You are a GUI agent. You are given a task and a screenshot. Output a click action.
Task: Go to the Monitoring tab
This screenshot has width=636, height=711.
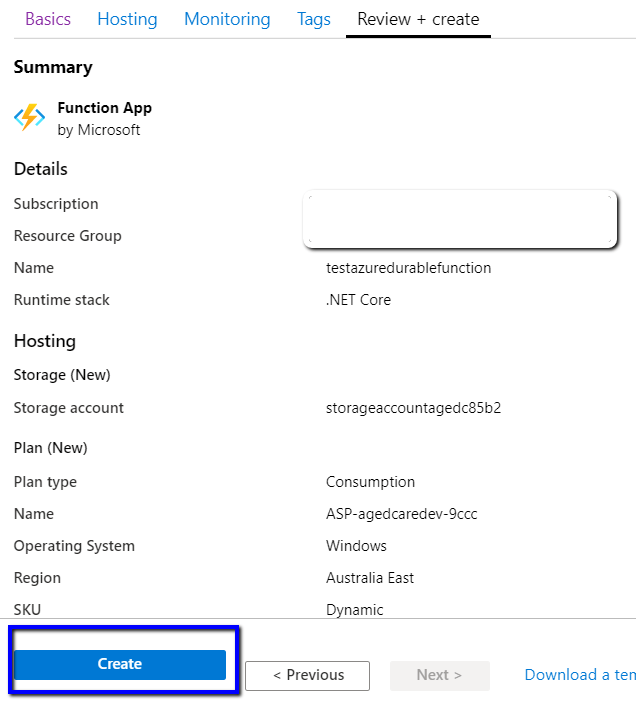(x=227, y=19)
